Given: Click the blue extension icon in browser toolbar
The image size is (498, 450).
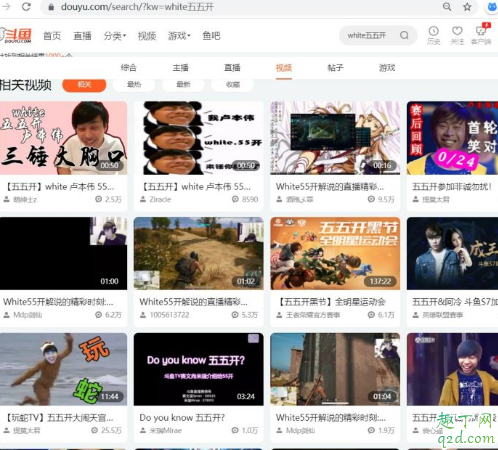Looking at the screenshot, I should pos(492,7).
